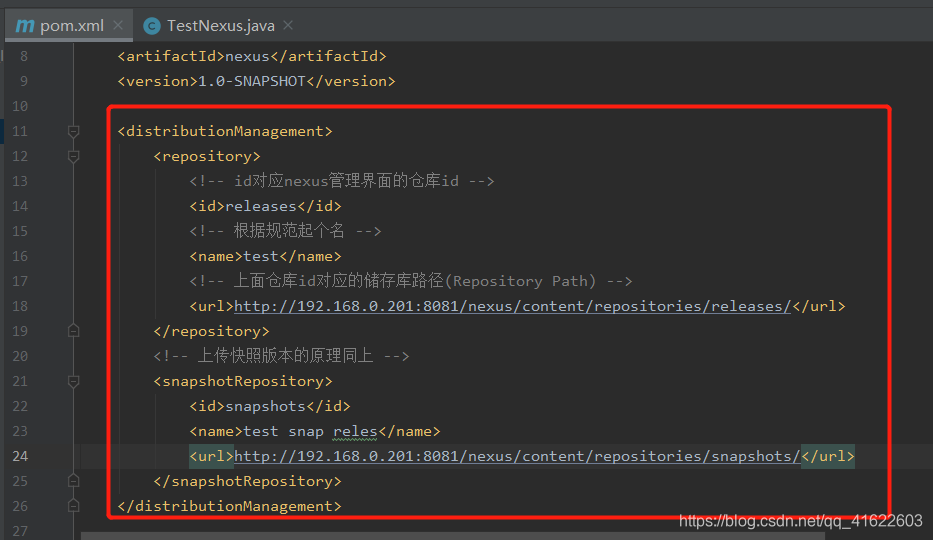The width and height of the screenshot is (933, 540).
Task: Collapse the snapshotRepository block at line 21
Action: pos(74,381)
